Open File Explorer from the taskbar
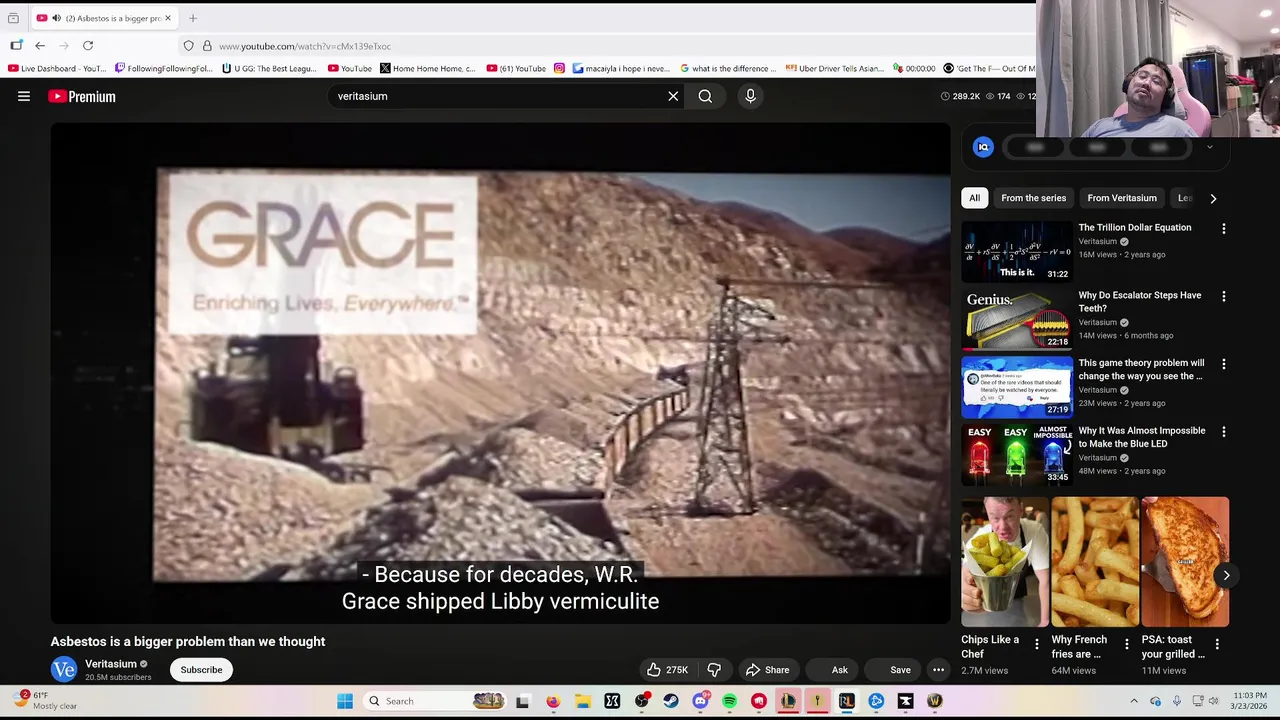1280x720 pixels. coord(583,701)
